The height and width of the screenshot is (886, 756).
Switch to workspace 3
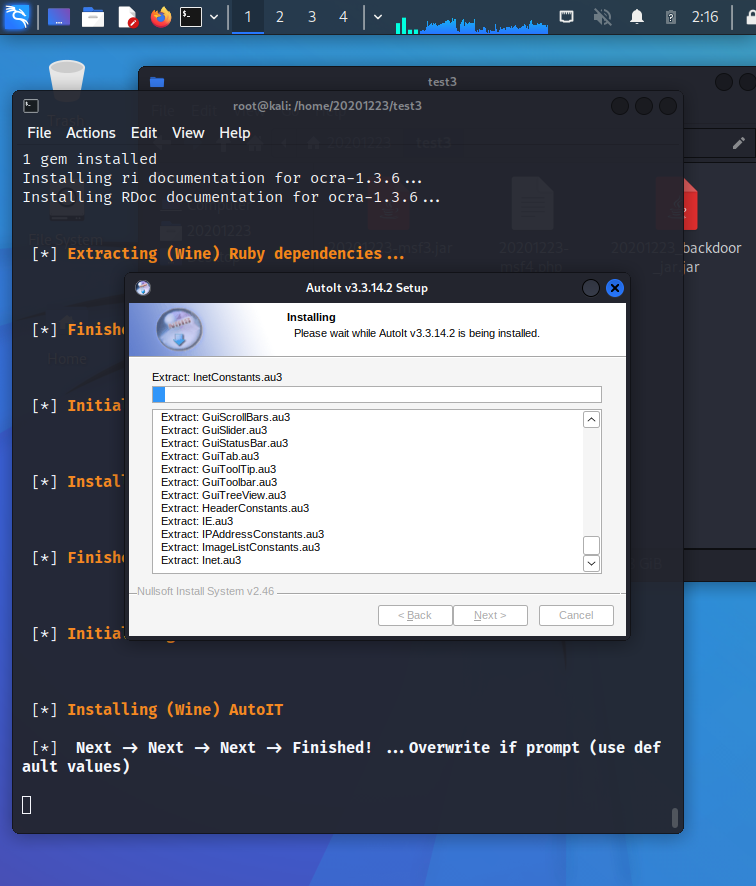[x=311, y=17]
